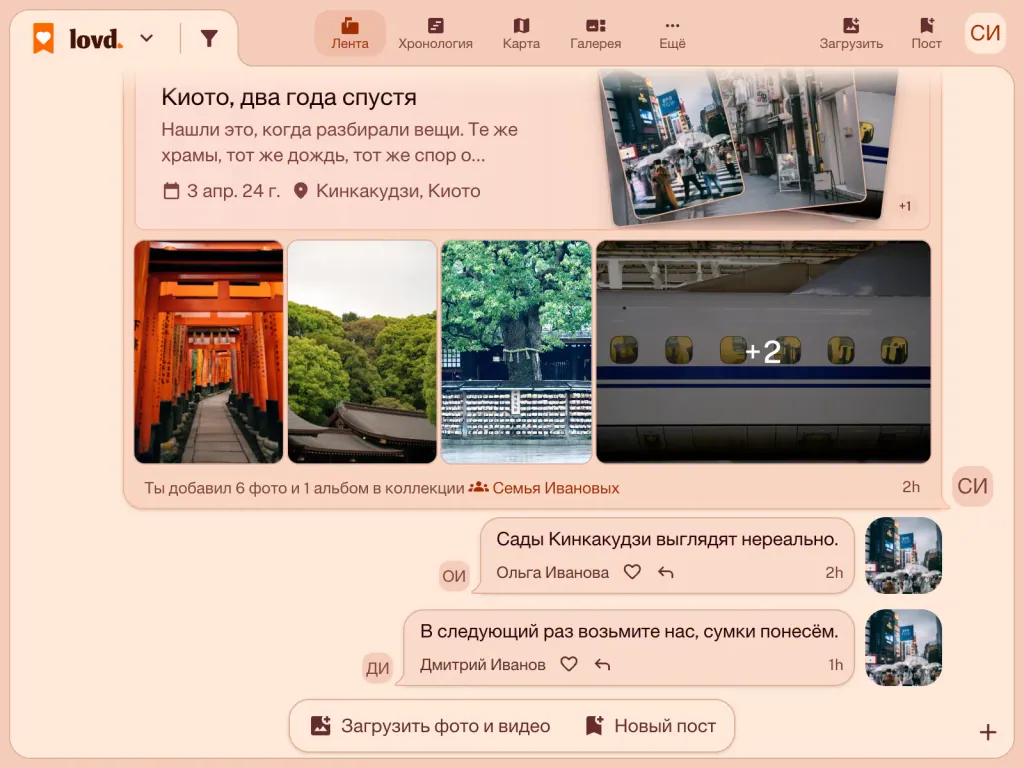Open the post title Киото, два года спустя

coord(289,97)
